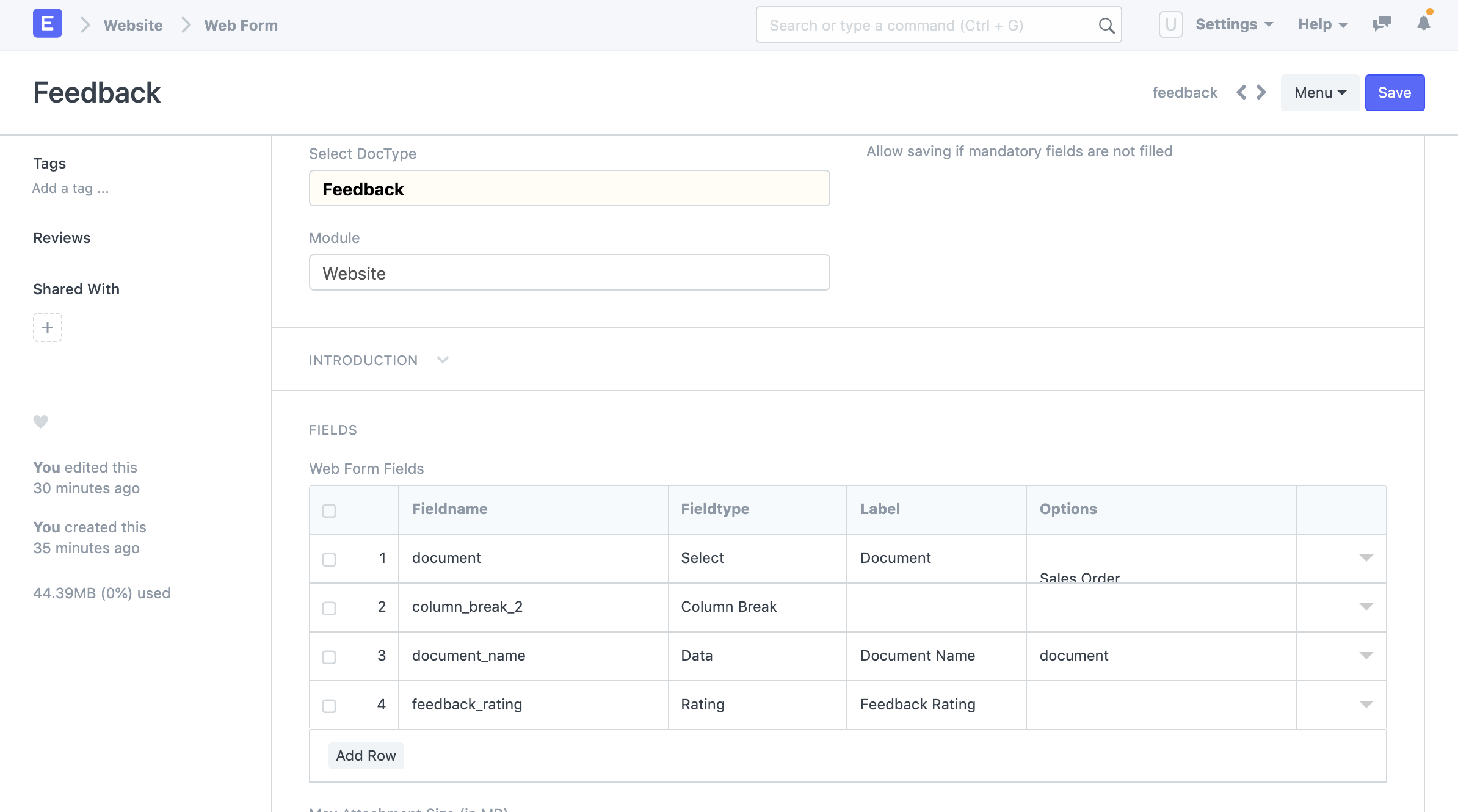Tick the checkbox for document row
This screenshot has height=812, width=1458.
(x=329, y=559)
